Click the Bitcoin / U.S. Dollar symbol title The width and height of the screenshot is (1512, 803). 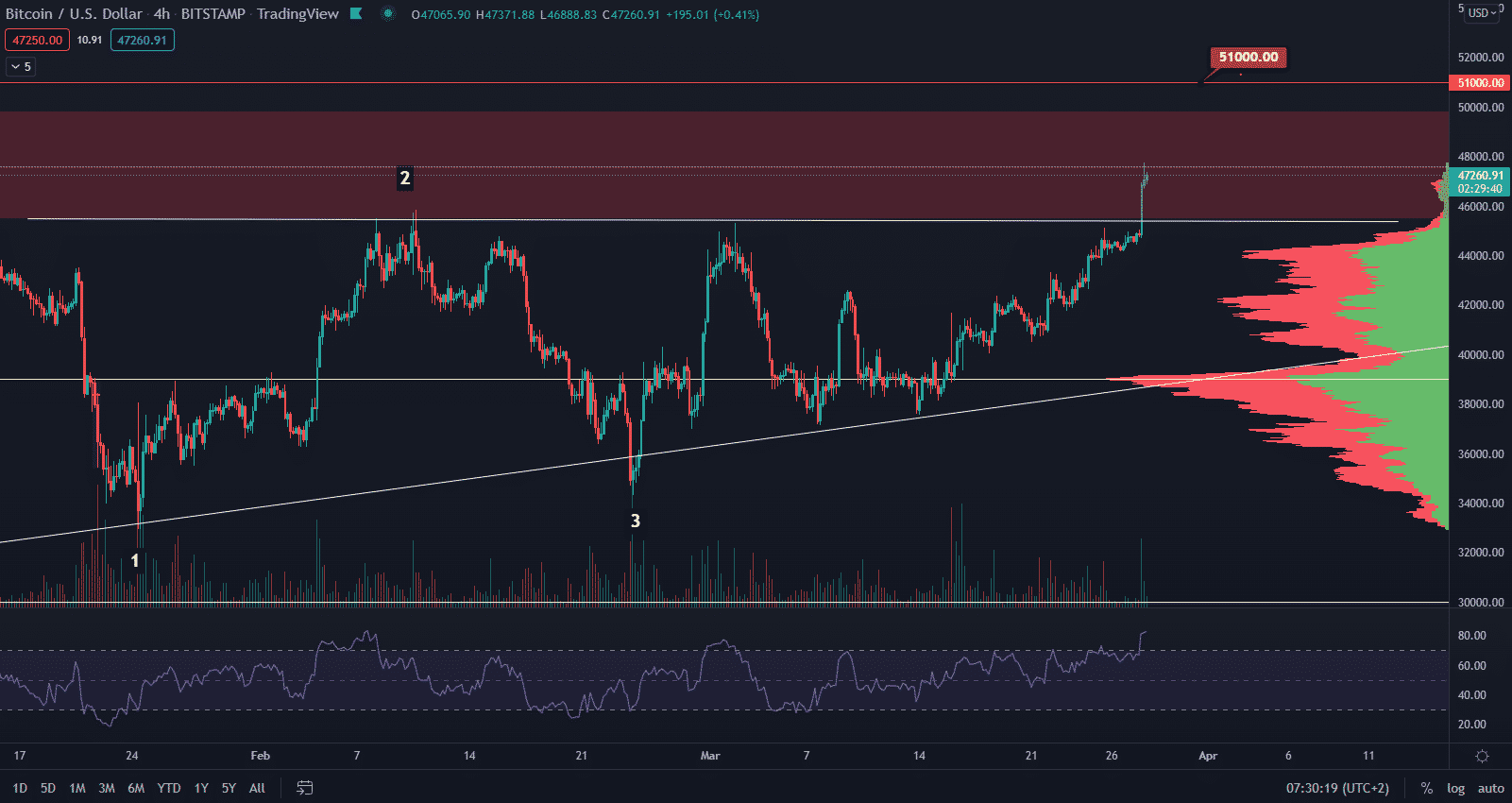point(74,14)
